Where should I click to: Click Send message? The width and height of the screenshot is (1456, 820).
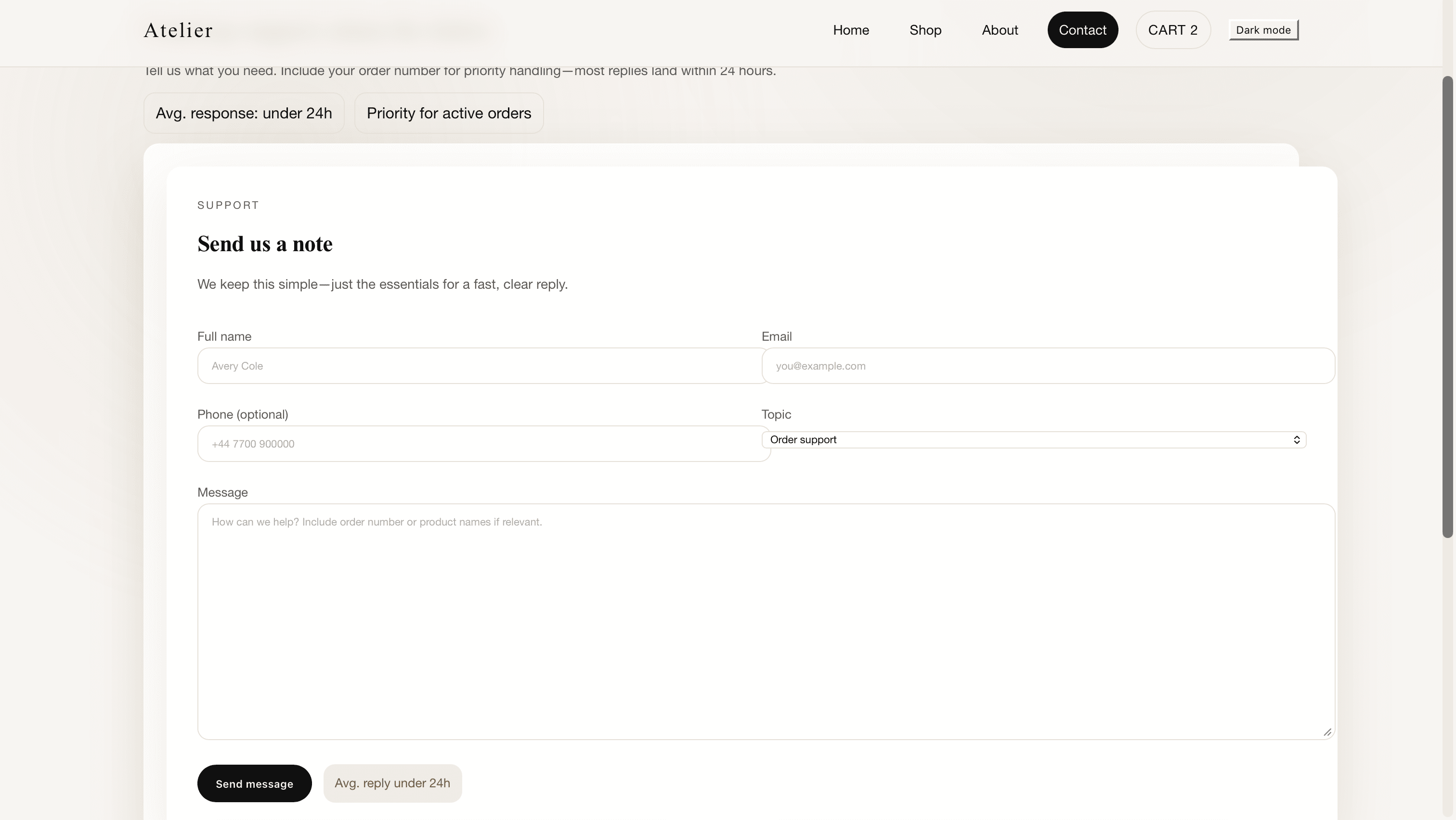[254, 783]
